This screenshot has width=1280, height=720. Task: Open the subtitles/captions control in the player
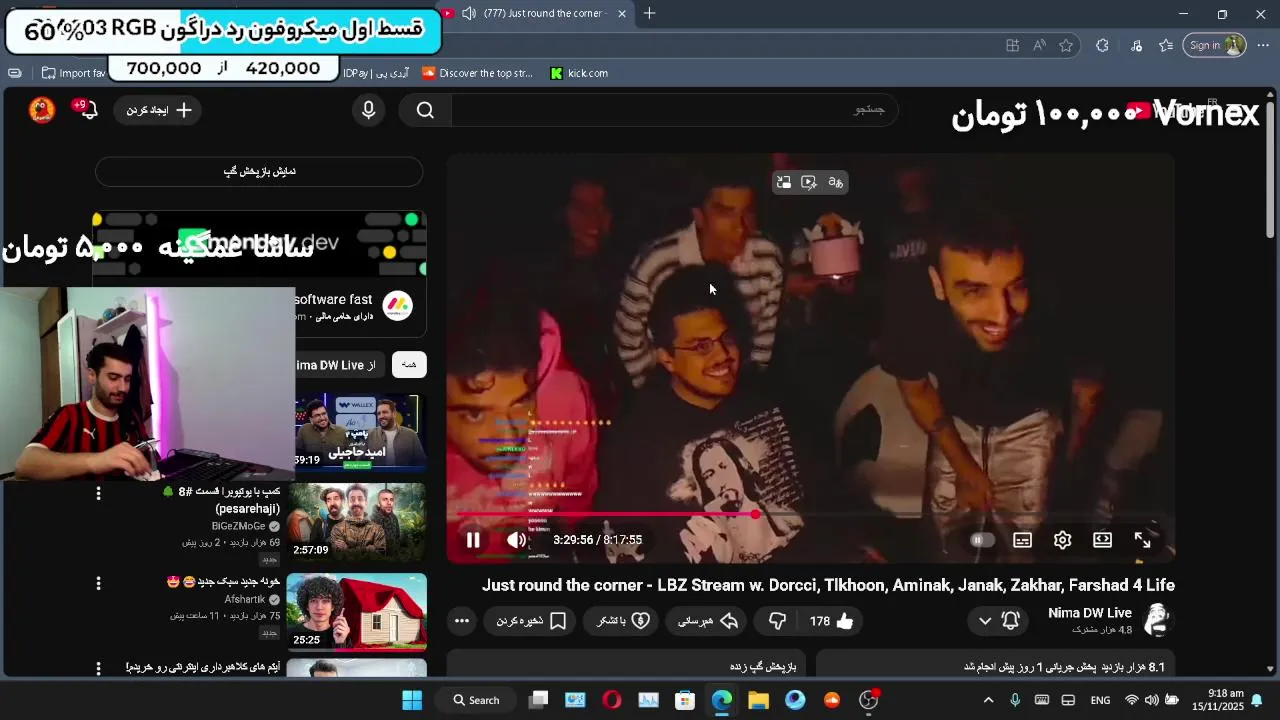coord(1022,540)
